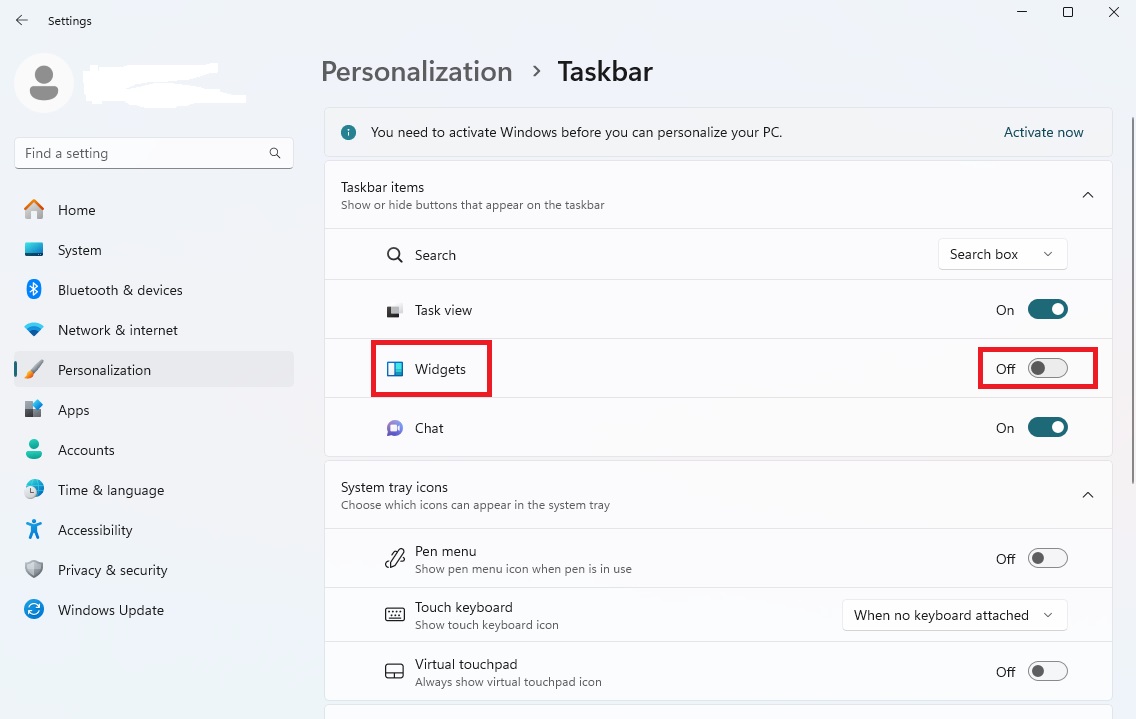Image resolution: width=1136 pixels, height=719 pixels.
Task: Open System settings page
Action: (154, 249)
